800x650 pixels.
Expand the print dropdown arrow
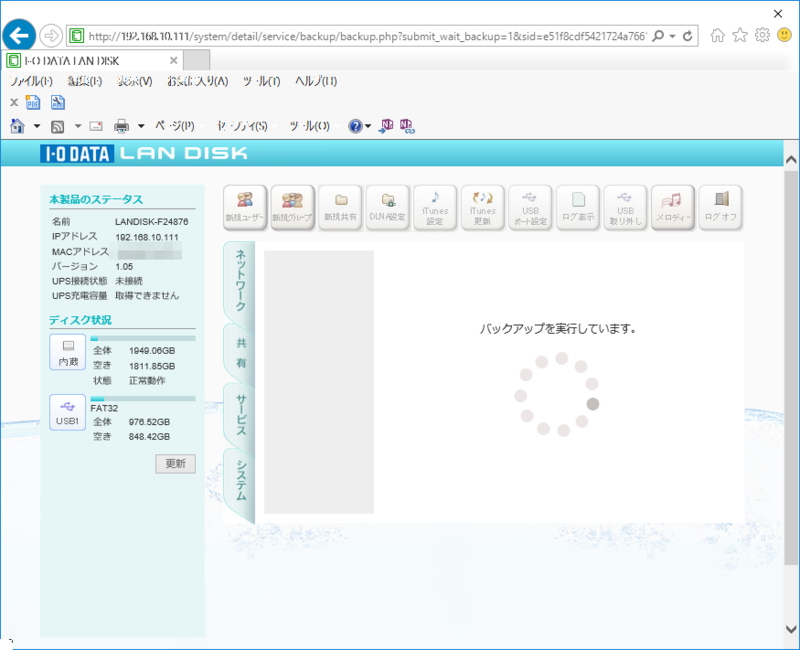[141, 126]
